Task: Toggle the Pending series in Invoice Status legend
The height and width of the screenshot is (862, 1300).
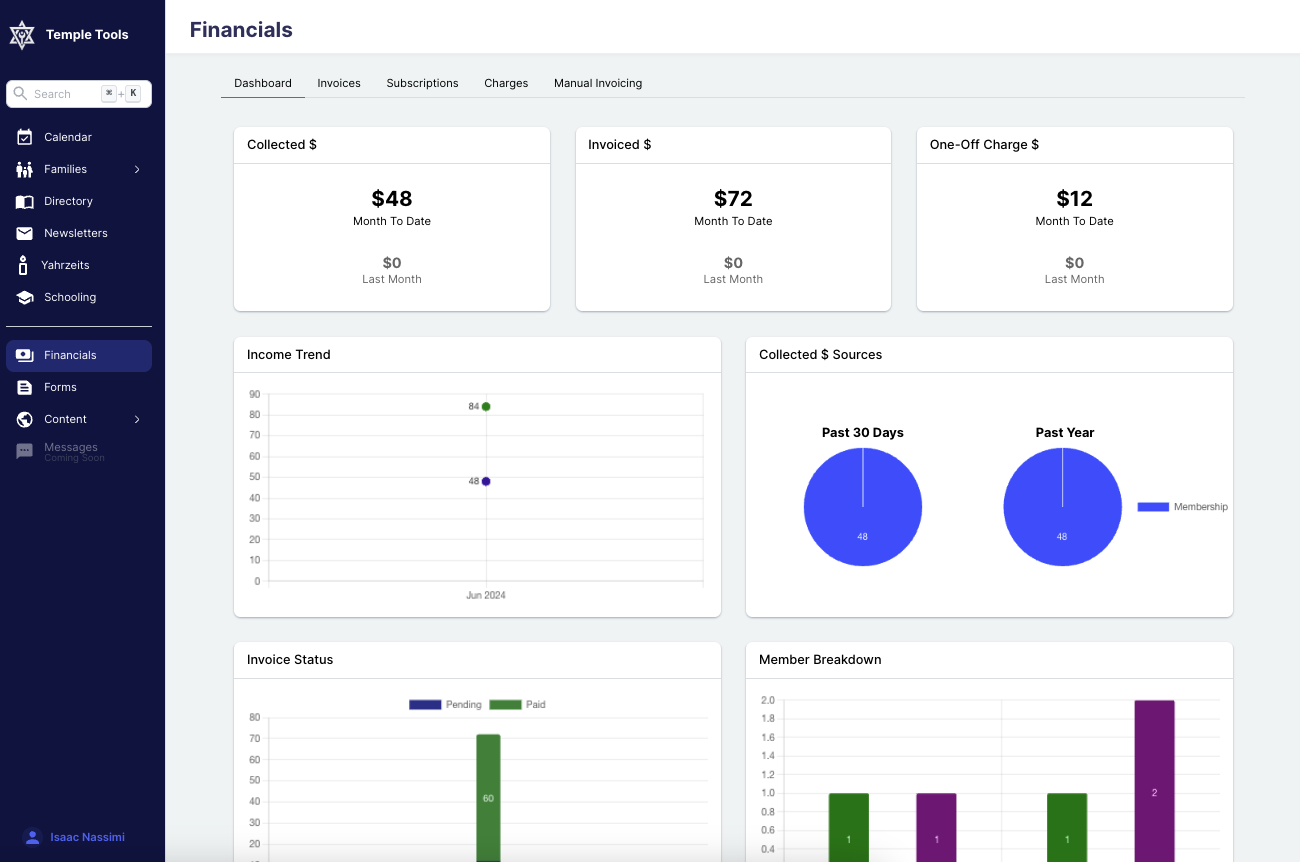Action: pos(434,704)
